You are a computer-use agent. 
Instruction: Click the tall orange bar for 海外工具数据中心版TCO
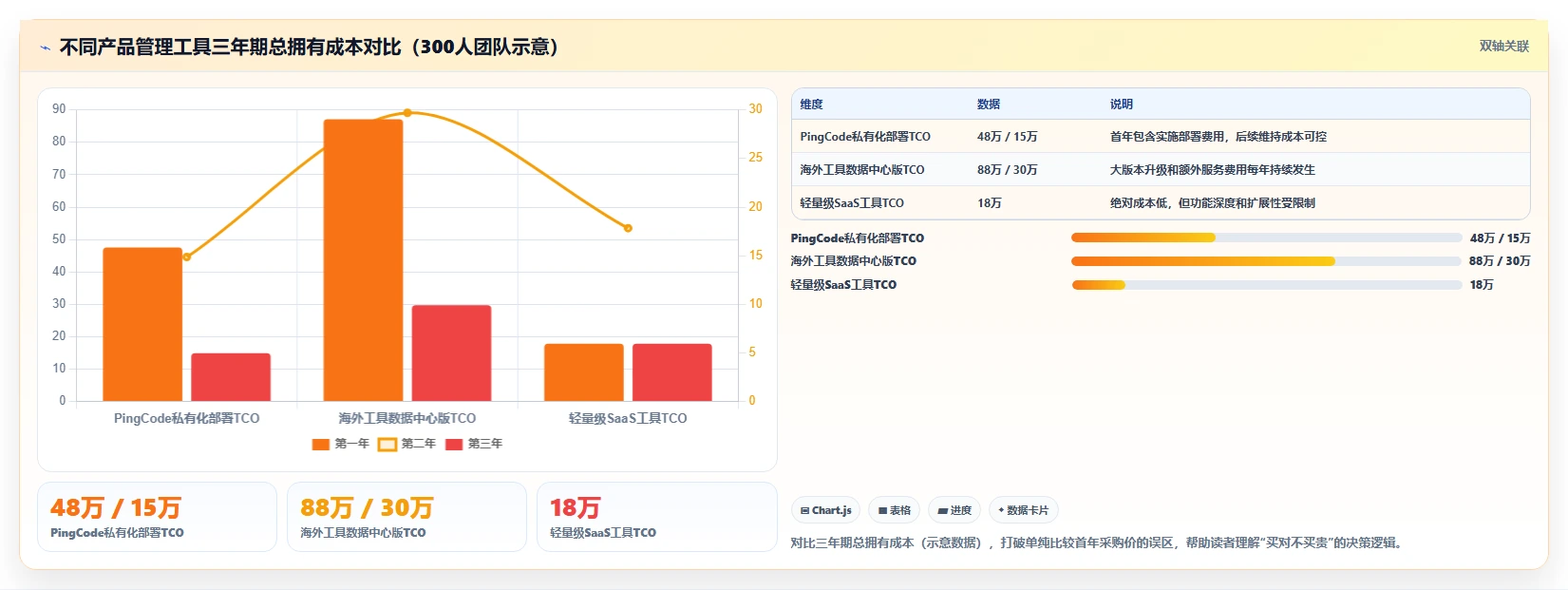click(363, 260)
